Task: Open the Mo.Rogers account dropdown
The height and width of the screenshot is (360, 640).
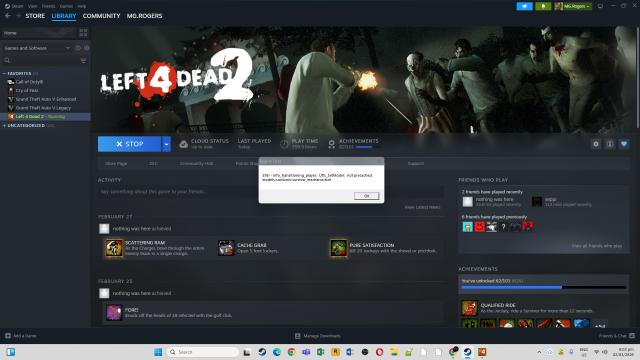Action: (x=573, y=6)
